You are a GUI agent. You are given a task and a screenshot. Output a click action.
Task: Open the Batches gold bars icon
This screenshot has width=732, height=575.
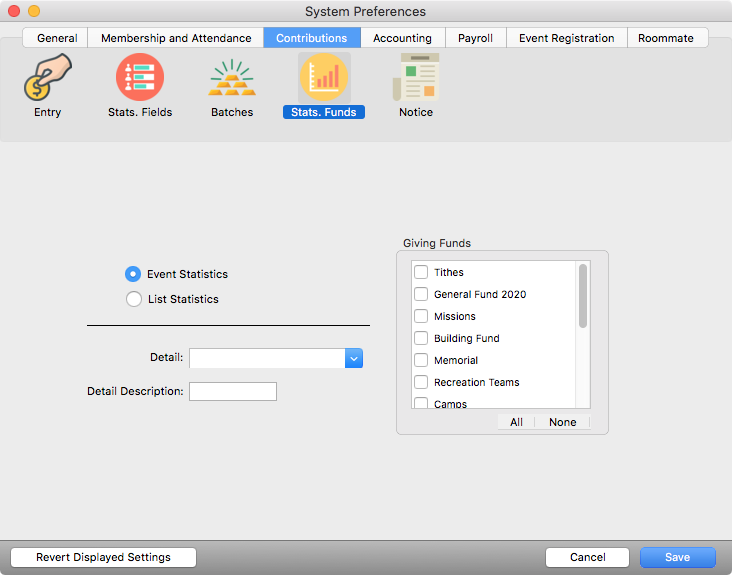pos(232,79)
